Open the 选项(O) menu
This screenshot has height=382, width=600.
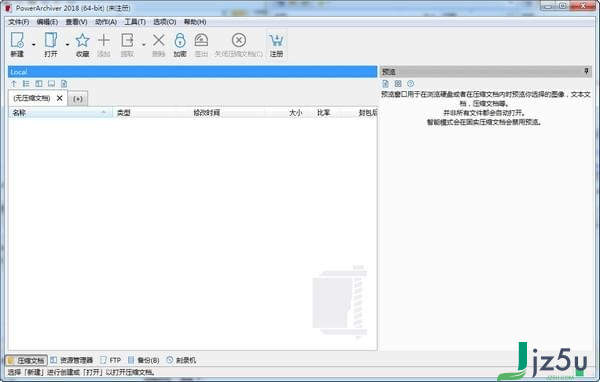point(165,22)
